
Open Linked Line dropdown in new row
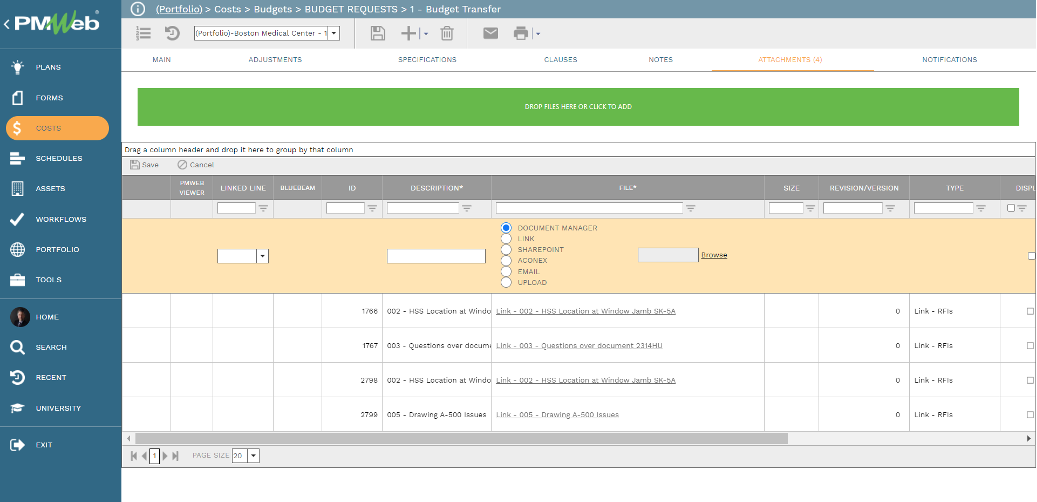coord(263,256)
